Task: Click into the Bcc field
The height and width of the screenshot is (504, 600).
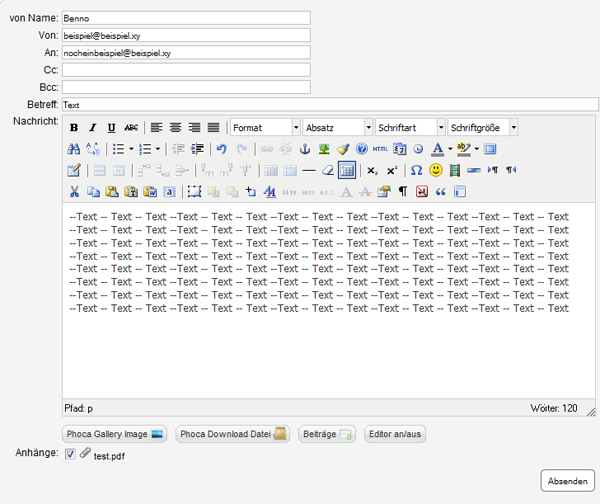Action: [x=186, y=87]
